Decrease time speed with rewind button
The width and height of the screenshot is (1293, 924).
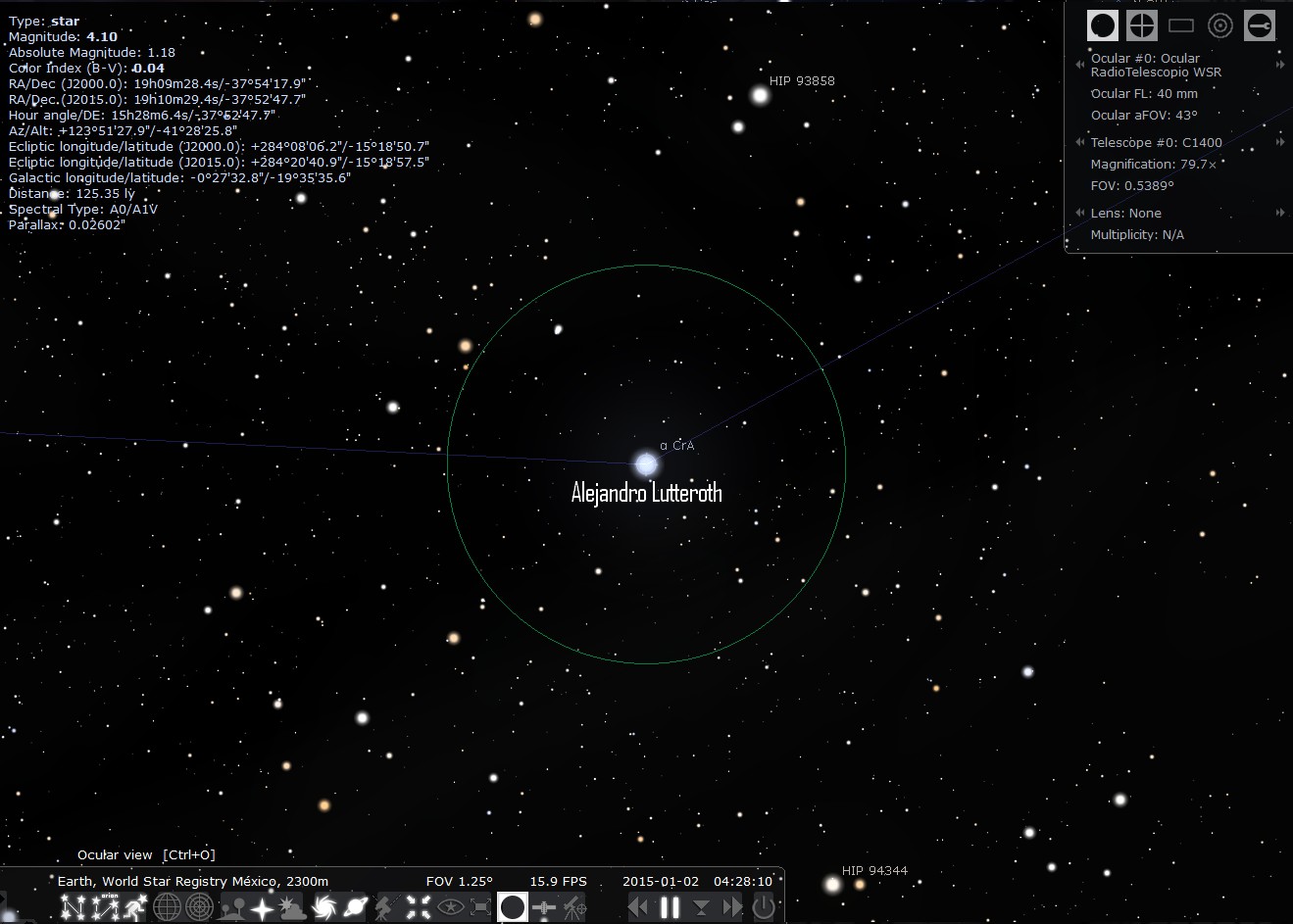click(638, 907)
